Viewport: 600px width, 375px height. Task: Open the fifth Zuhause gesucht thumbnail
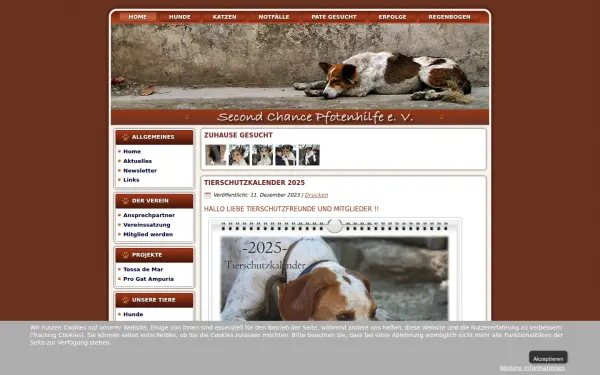pyautogui.click(x=309, y=155)
